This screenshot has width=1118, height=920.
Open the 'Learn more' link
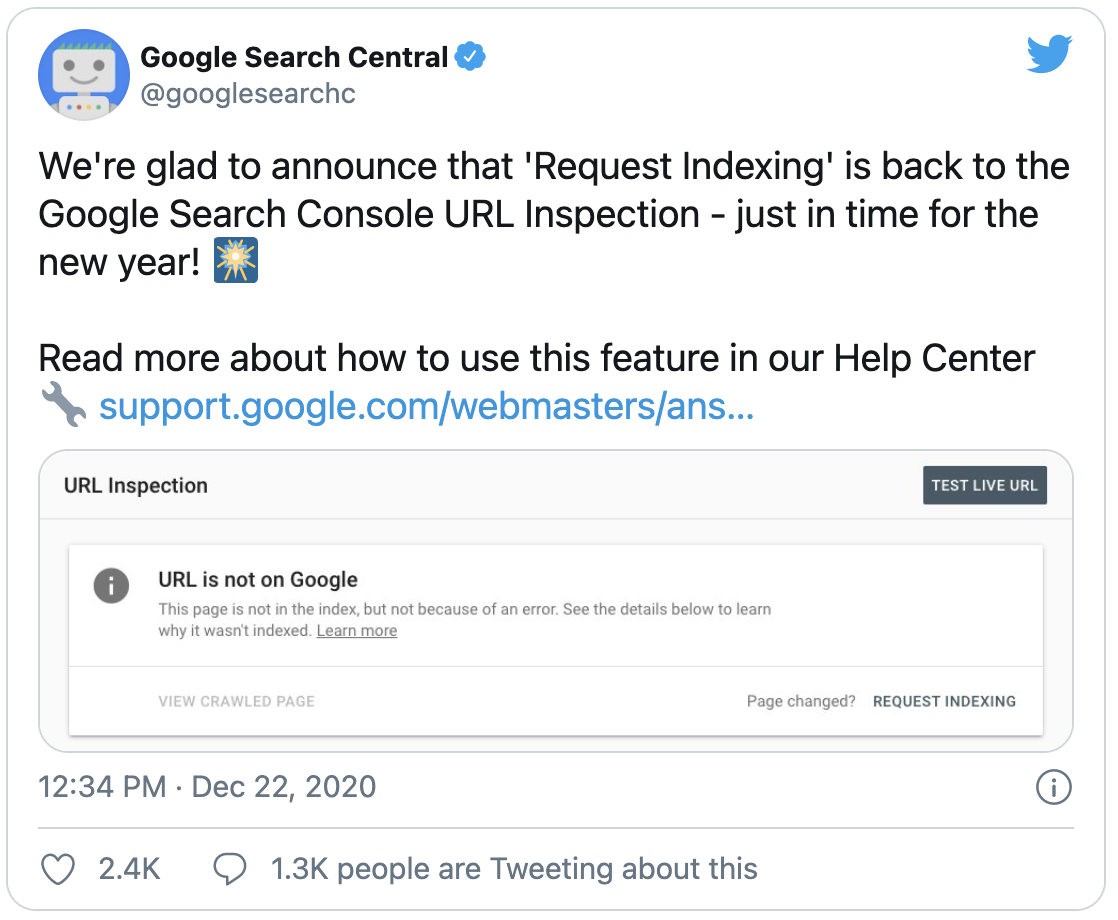point(357,630)
